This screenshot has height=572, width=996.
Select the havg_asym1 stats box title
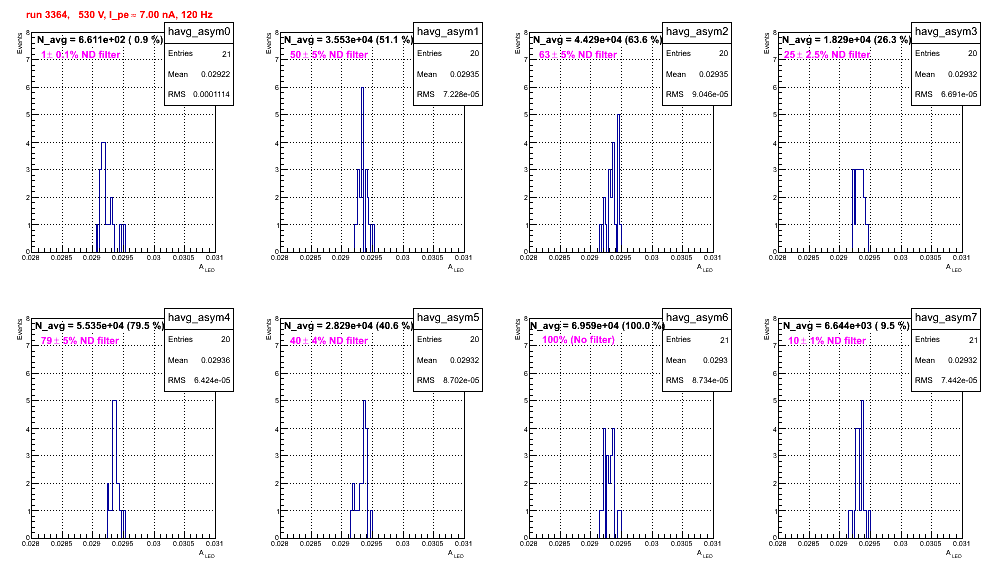tap(448, 32)
